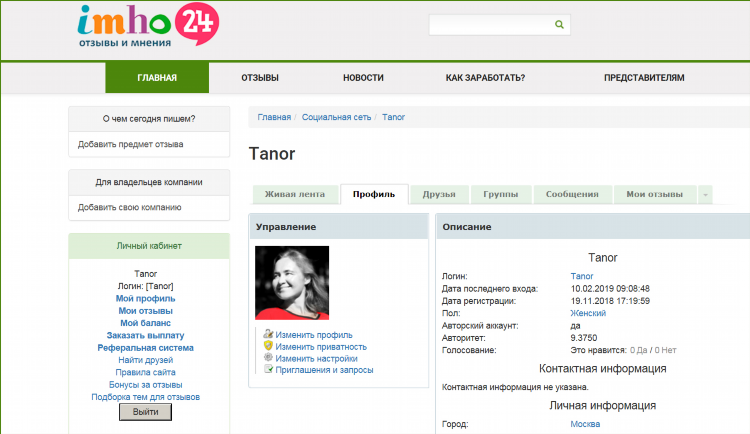Click the edit profile pencil icon
Image resolution: width=750 pixels, height=434 pixels.
268,334
